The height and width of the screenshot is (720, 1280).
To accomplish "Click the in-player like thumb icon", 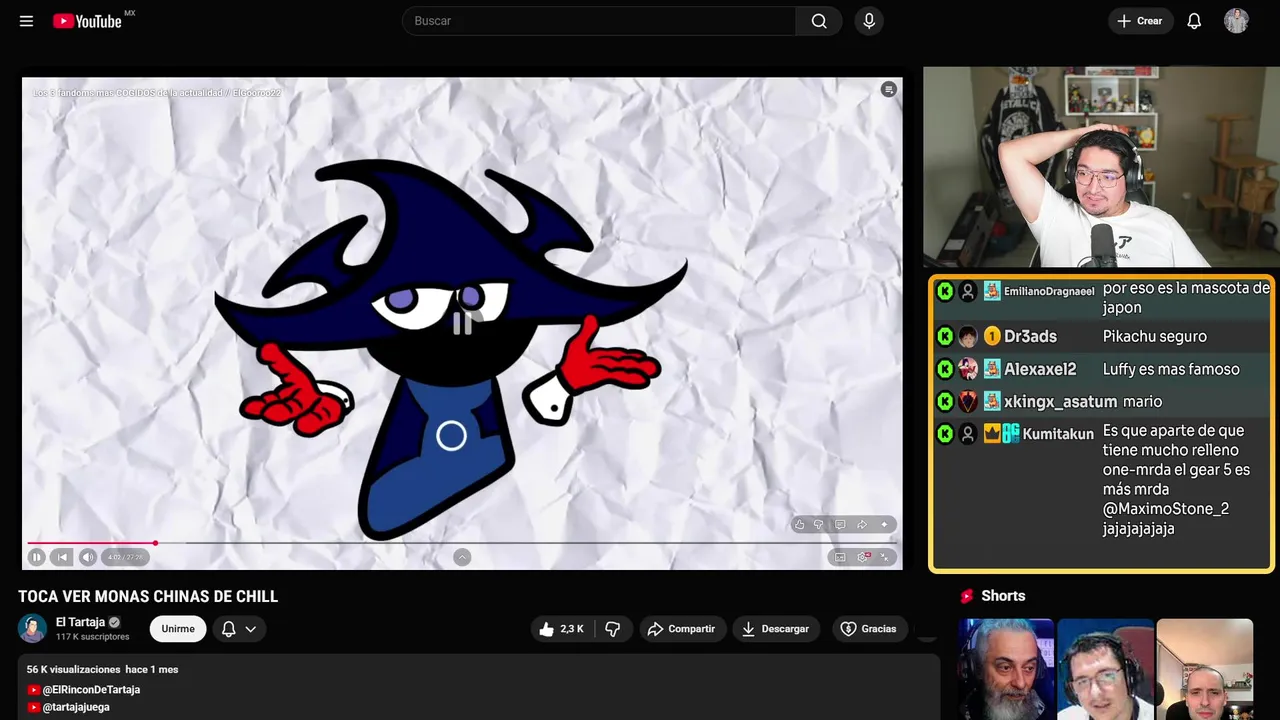I will 799,525.
